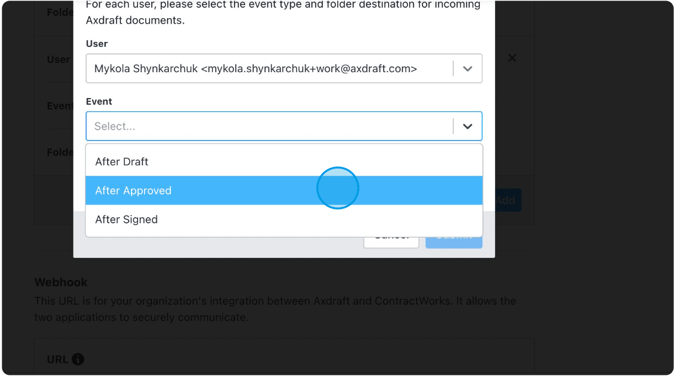Click the URL info icon
674x377 pixels.
(78, 359)
